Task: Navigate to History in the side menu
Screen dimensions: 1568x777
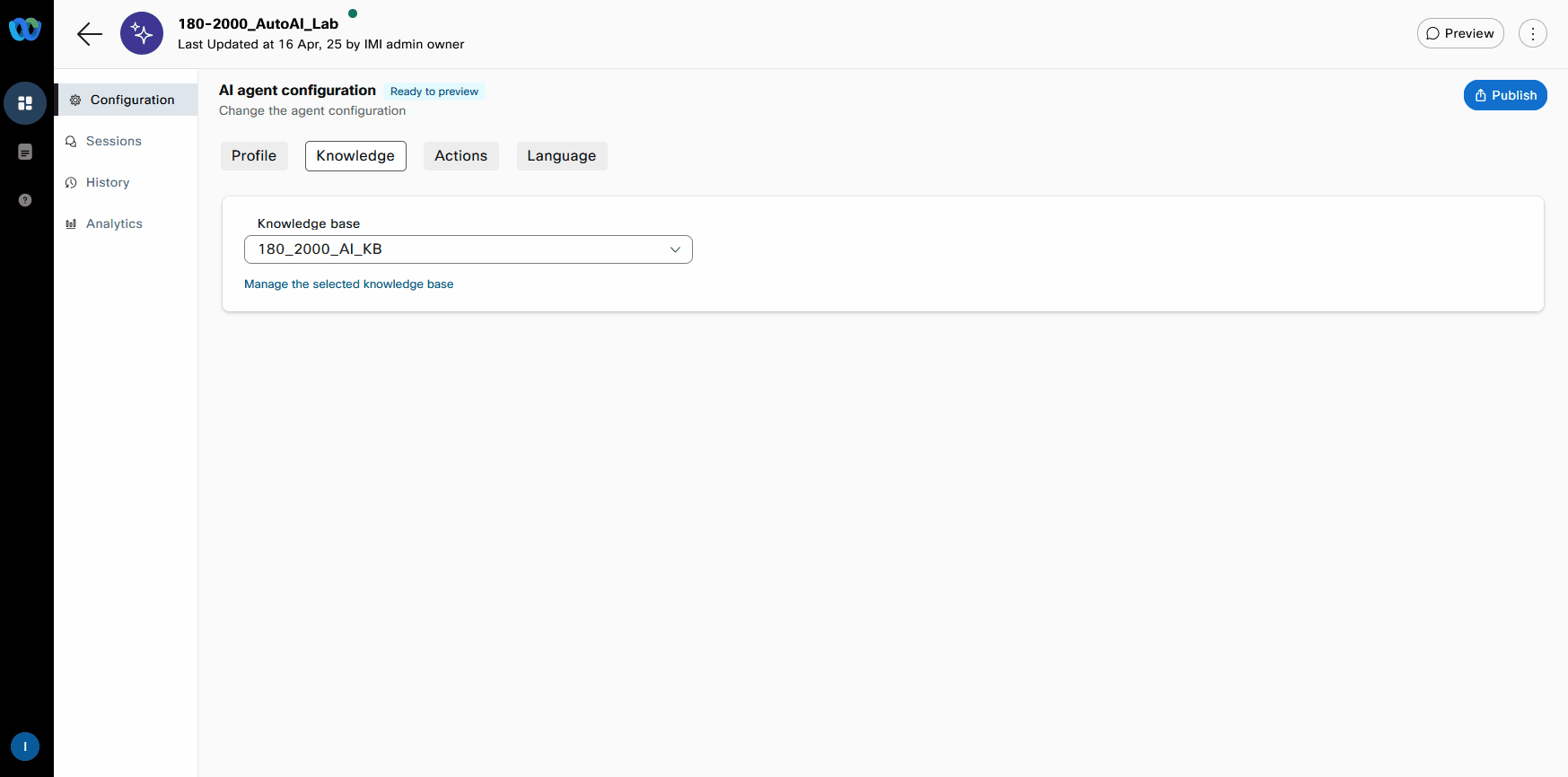Action: coord(108,182)
